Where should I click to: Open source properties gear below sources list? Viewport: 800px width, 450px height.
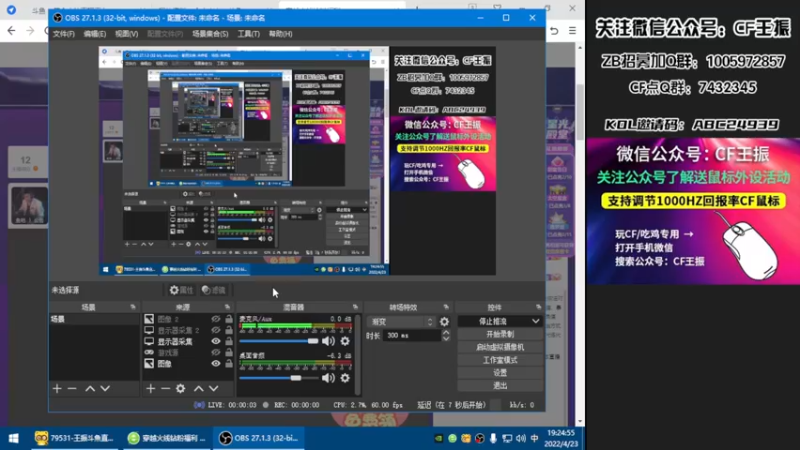click(x=181, y=389)
